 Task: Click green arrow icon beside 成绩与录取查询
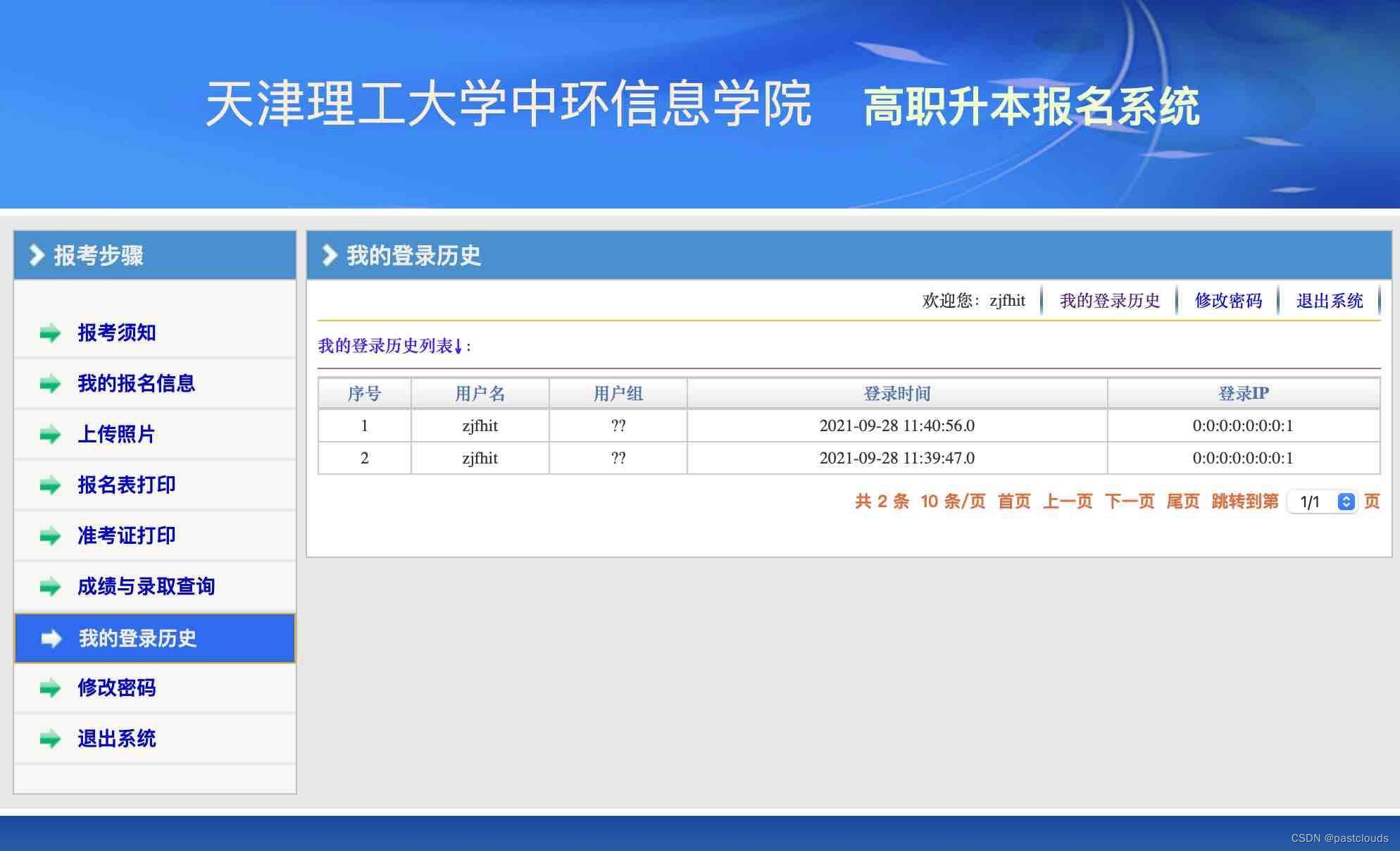(50, 587)
